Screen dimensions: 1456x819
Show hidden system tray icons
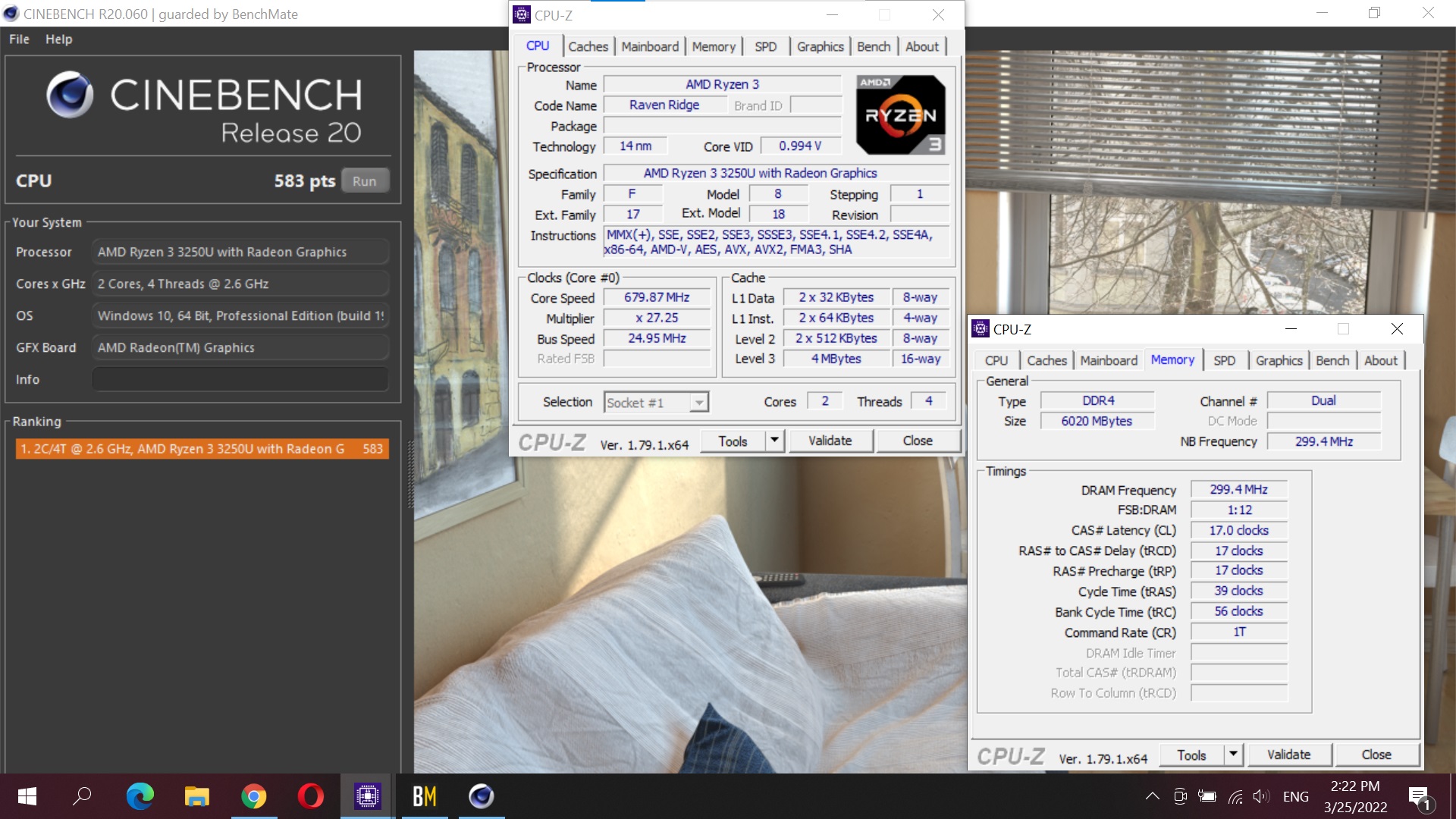(x=1153, y=796)
